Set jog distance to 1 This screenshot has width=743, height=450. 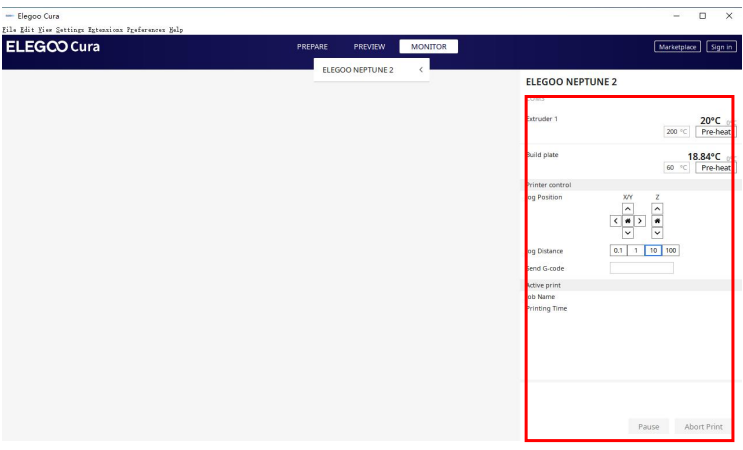(636, 251)
